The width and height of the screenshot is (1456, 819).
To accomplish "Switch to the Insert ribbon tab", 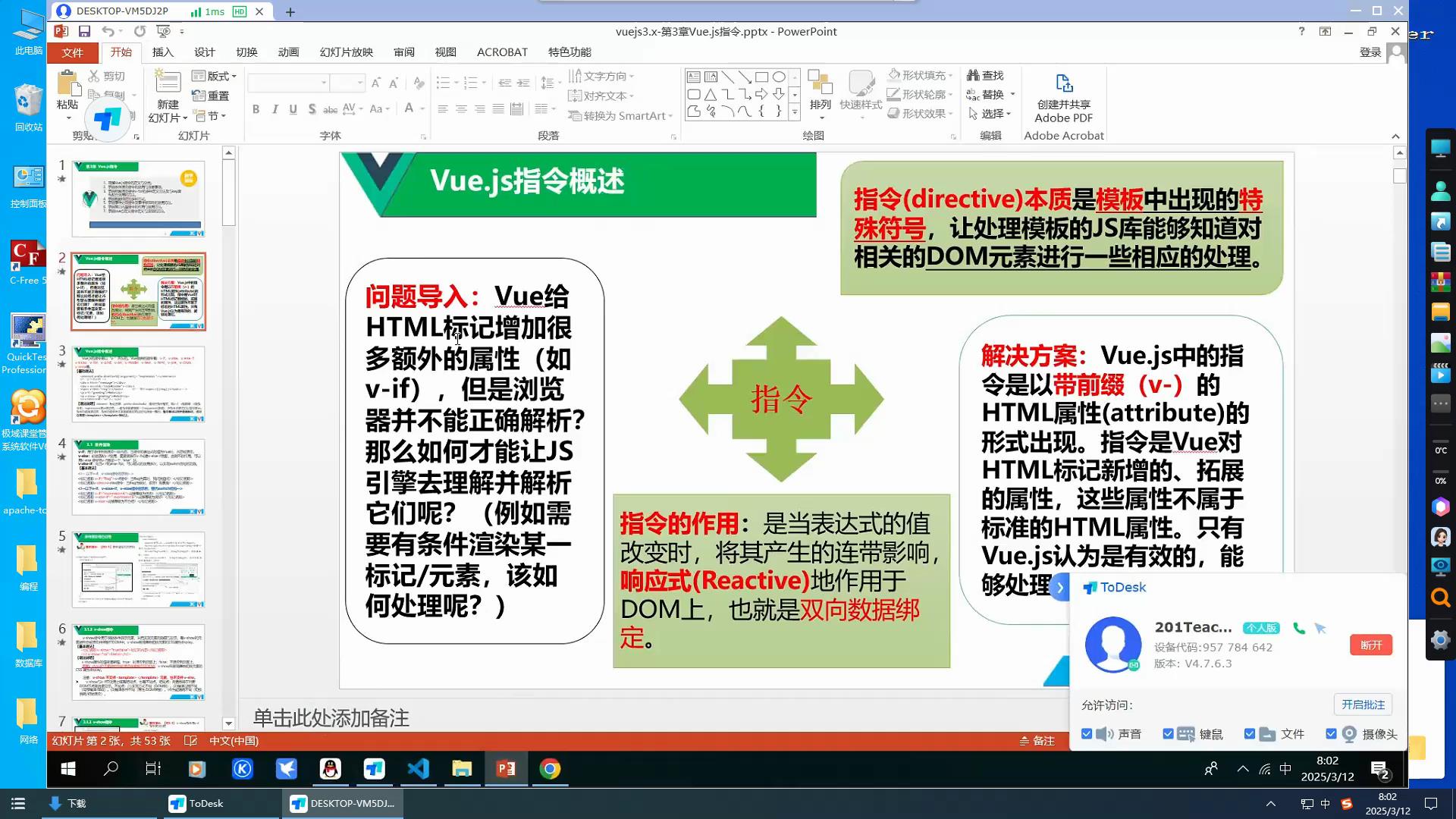I will pyautogui.click(x=162, y=52).
